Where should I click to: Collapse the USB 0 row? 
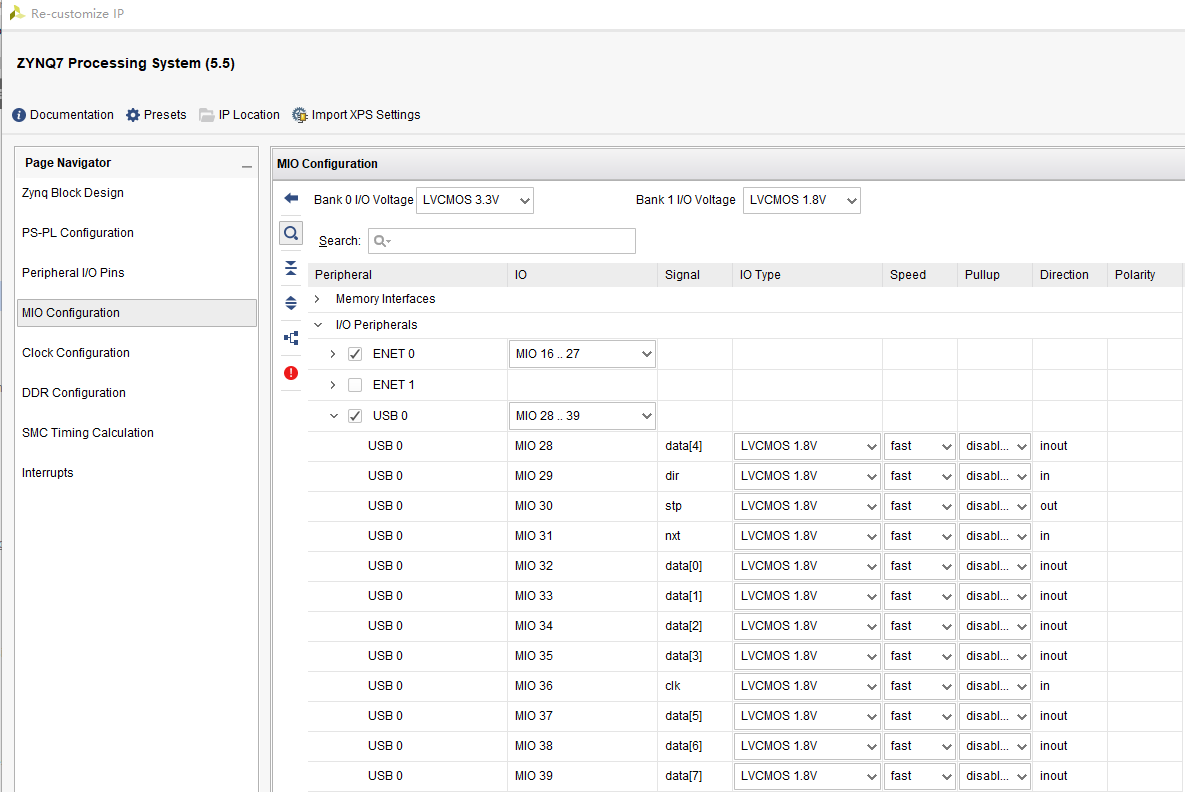click(333, 416)
